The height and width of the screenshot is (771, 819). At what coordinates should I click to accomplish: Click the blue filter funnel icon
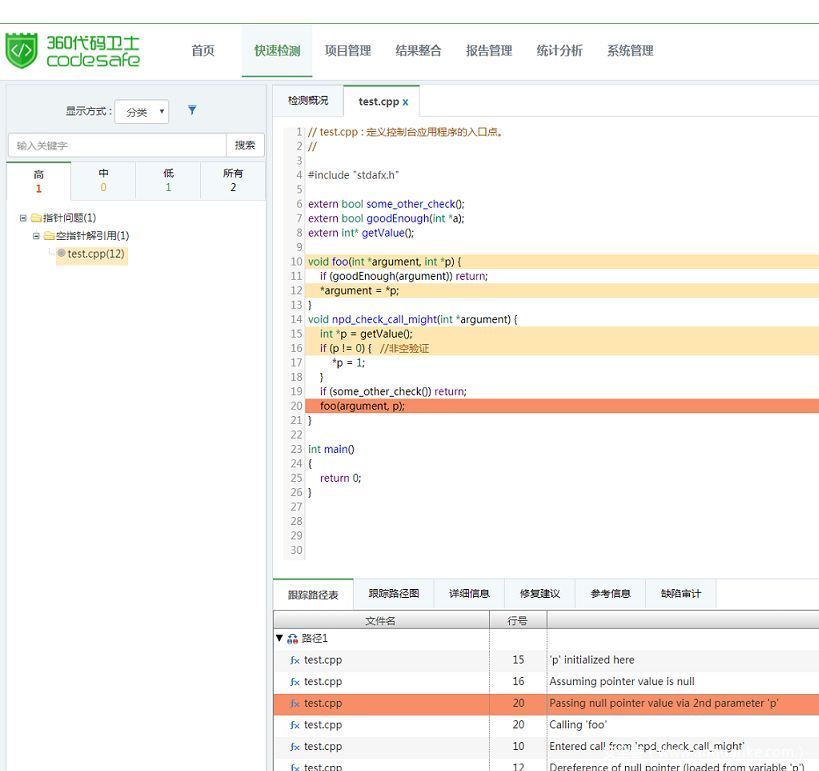tap(192, 110)
